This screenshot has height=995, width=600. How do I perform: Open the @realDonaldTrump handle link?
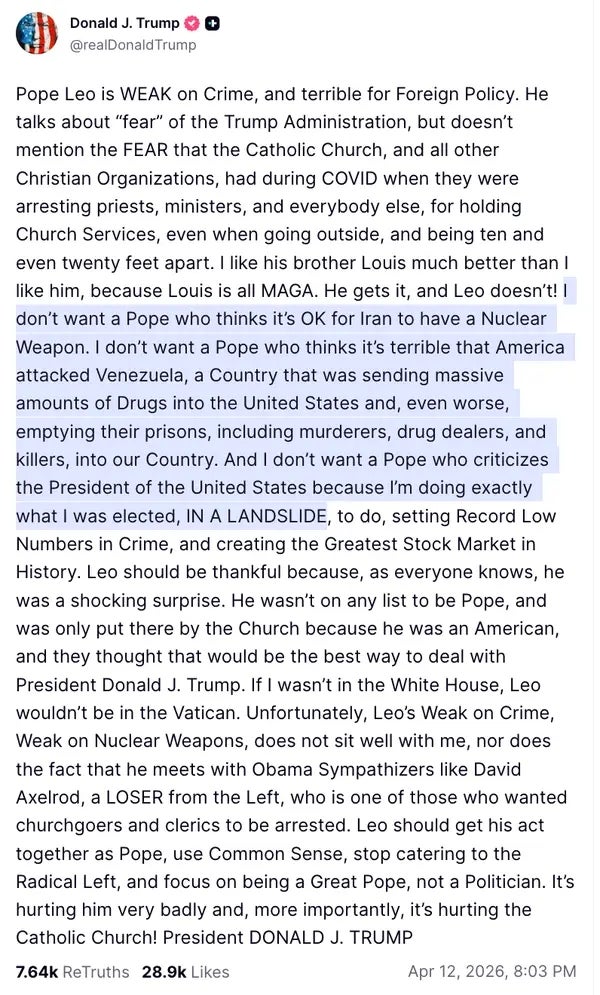[132, 44]
